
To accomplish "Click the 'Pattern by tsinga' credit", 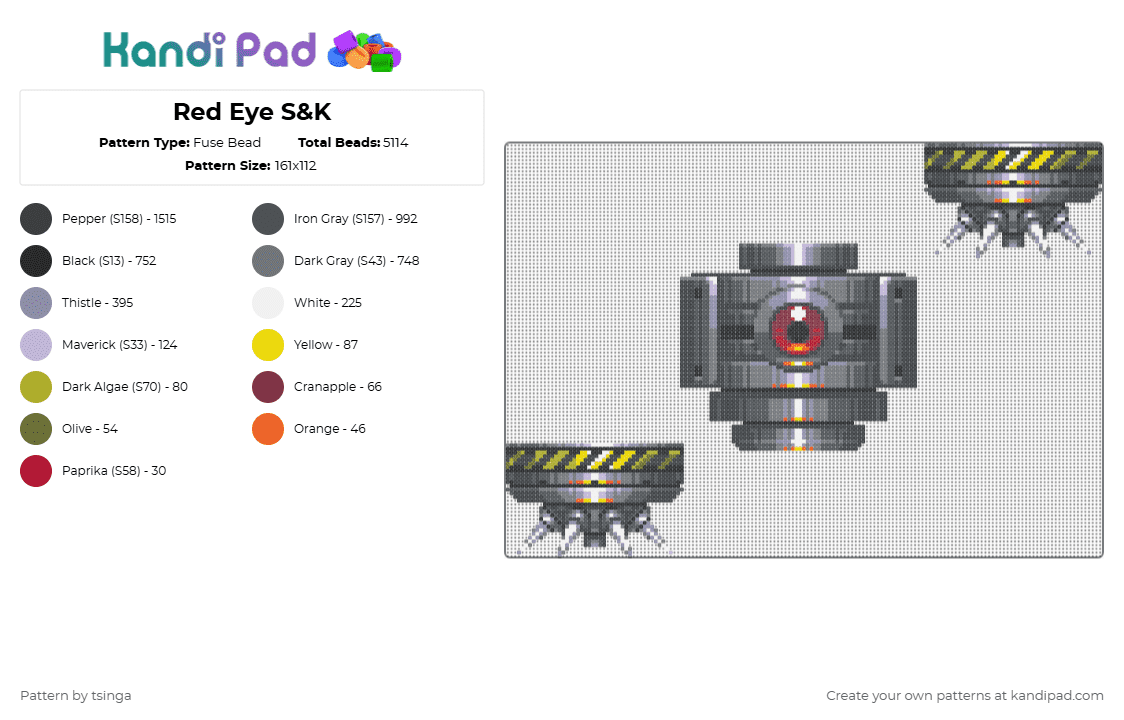I will 76,696.
